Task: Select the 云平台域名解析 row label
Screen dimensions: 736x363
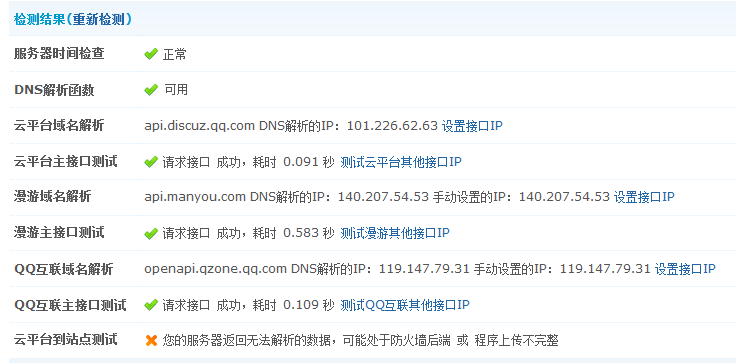Action: point(59,126)
